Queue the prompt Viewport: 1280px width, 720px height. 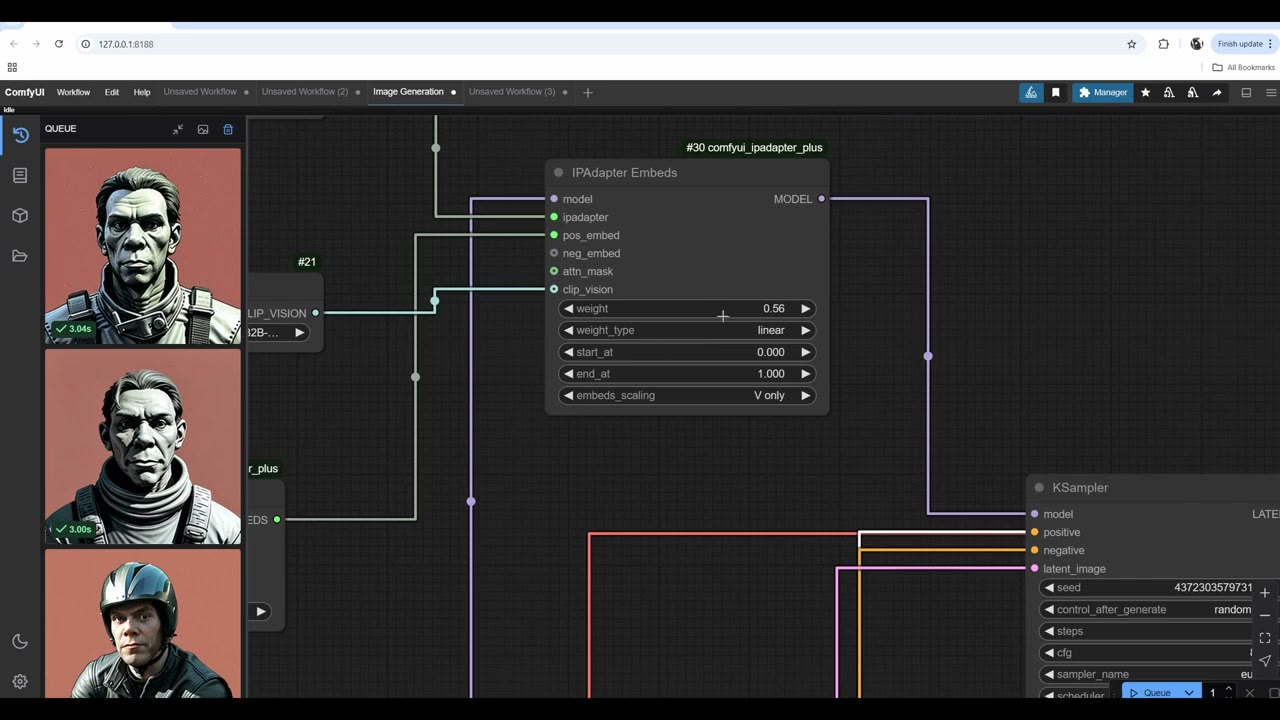click(1150, 693)
